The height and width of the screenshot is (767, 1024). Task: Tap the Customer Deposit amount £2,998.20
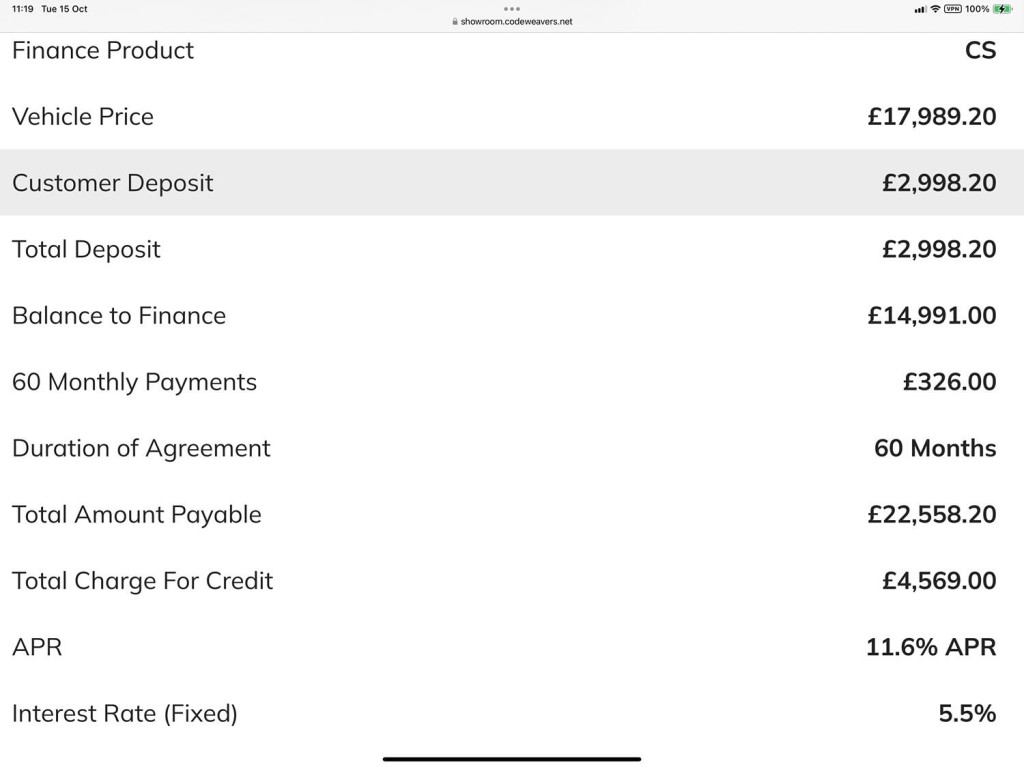(939, 183)
